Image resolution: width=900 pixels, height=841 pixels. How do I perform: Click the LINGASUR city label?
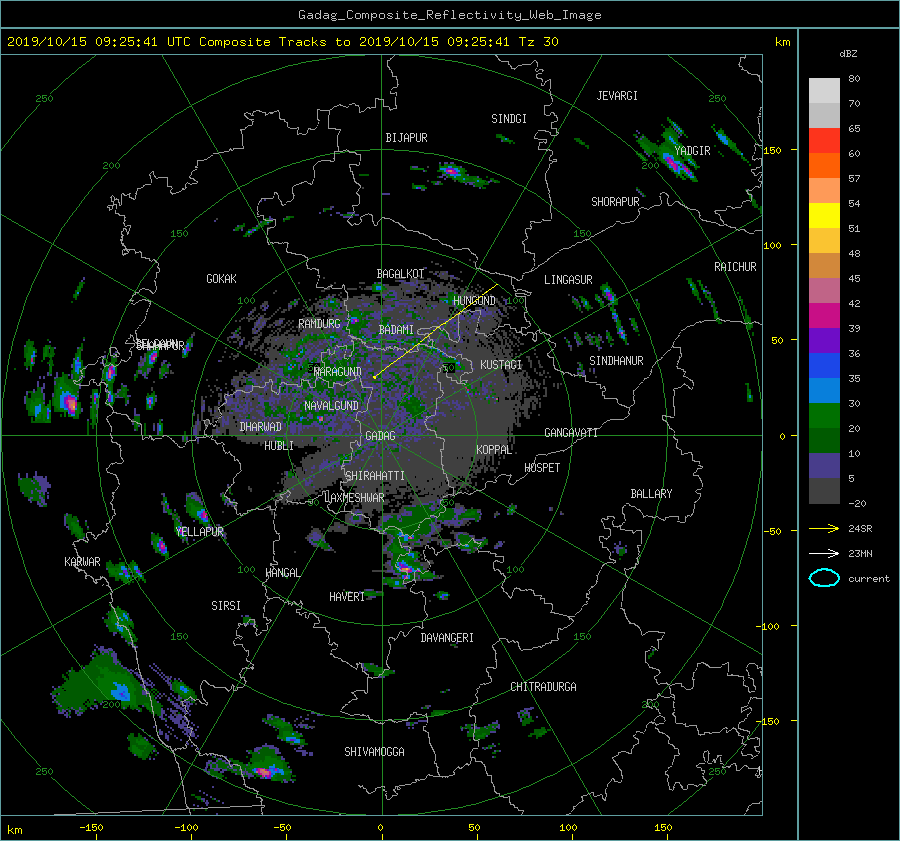(x=568, y=280)
